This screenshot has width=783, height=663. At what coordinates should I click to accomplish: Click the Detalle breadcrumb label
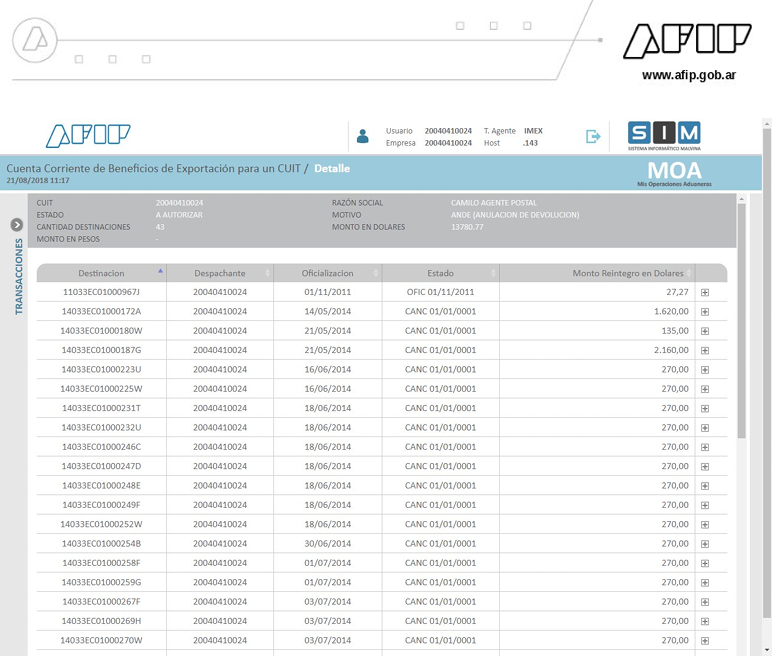(332, 169)
